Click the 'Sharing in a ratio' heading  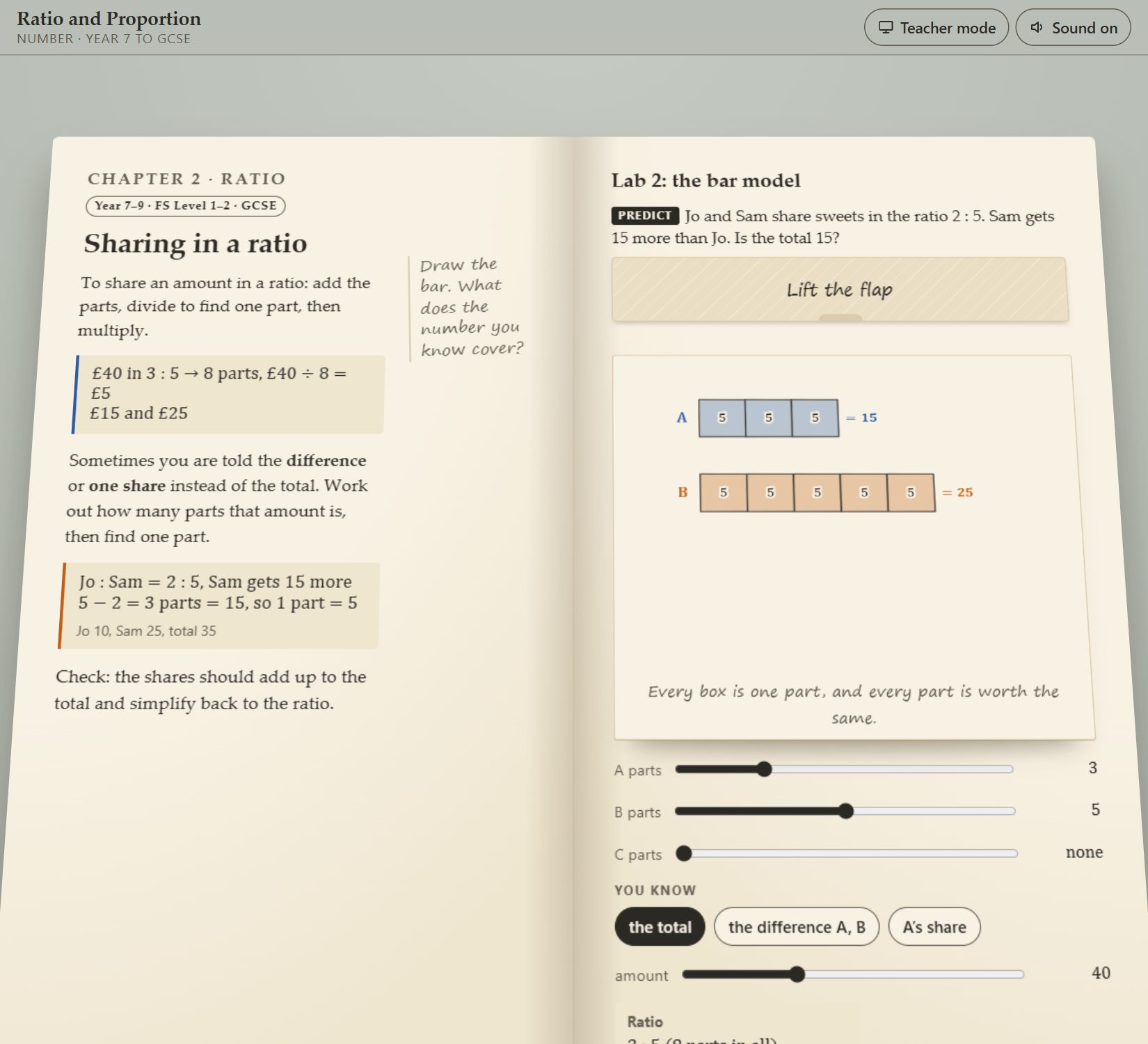196,244
